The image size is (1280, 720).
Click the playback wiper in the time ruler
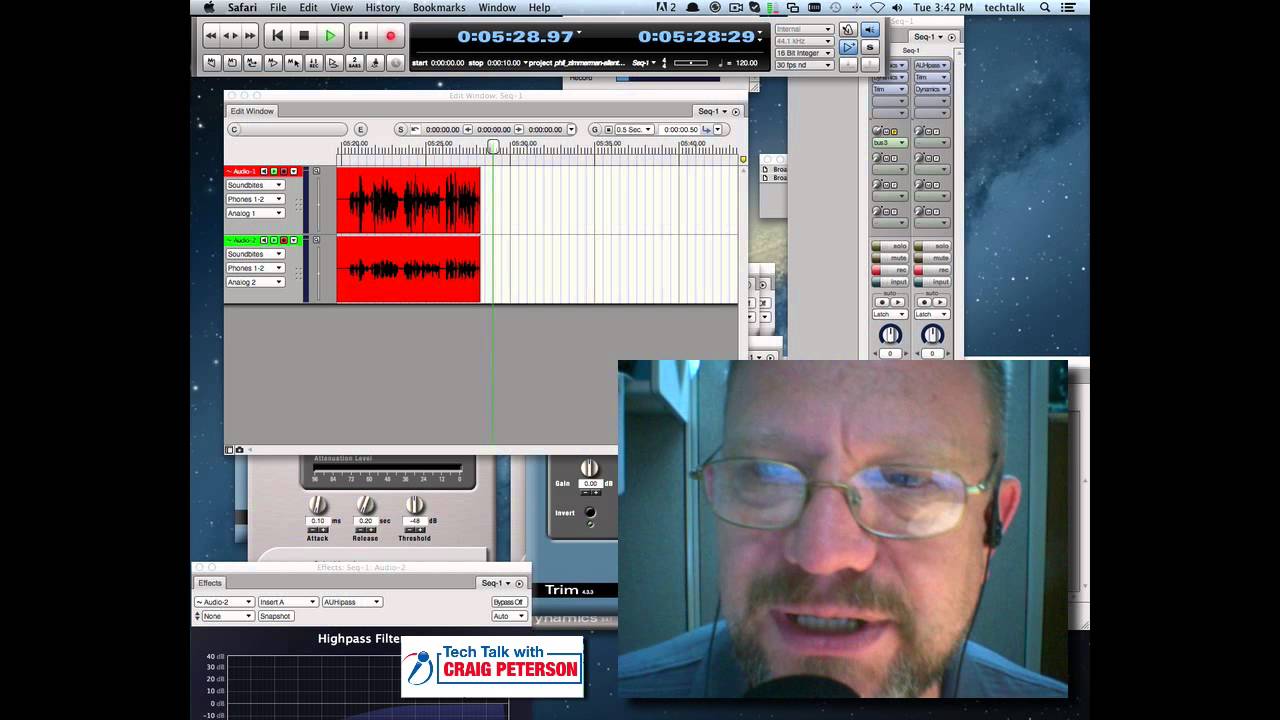coord(493,147)
